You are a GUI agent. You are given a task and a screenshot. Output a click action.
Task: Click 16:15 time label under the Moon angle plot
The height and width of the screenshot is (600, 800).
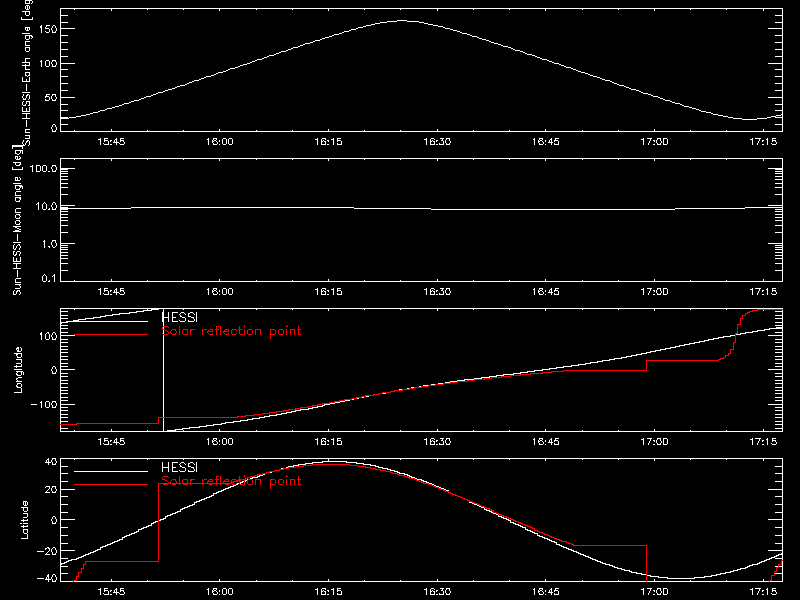click(329, 291)
